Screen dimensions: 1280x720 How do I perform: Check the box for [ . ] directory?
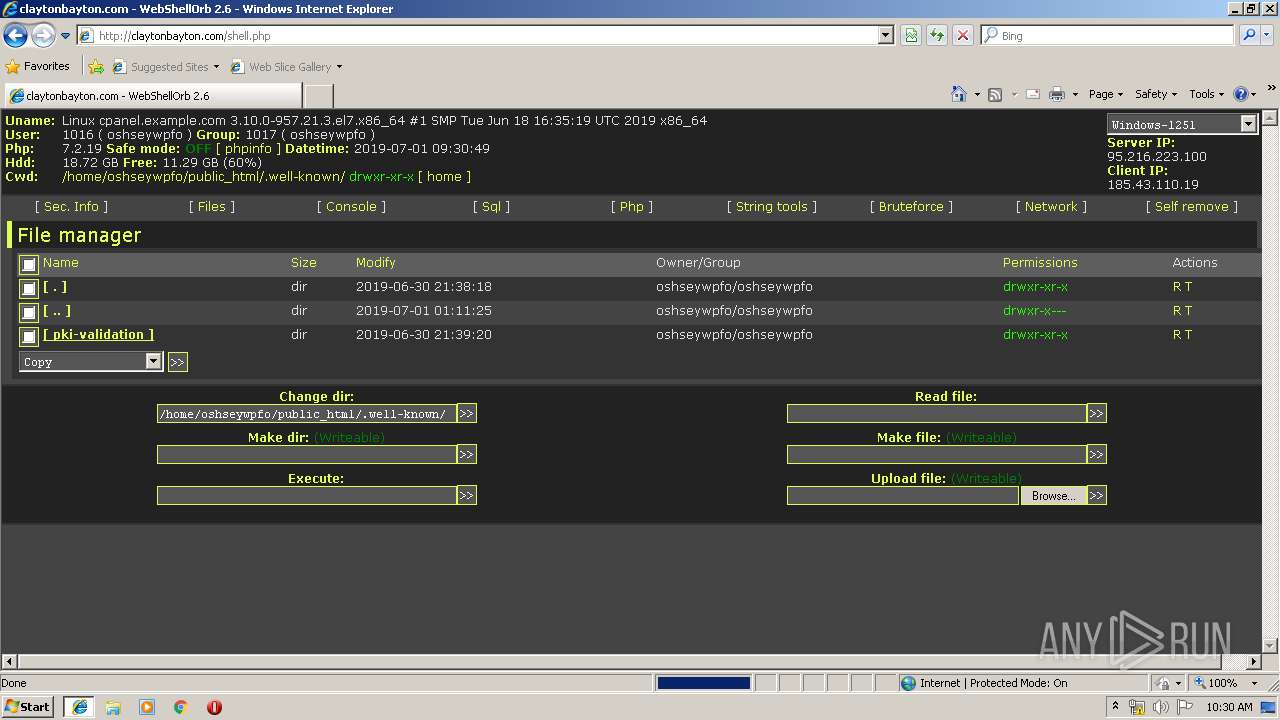pos(29,288)
